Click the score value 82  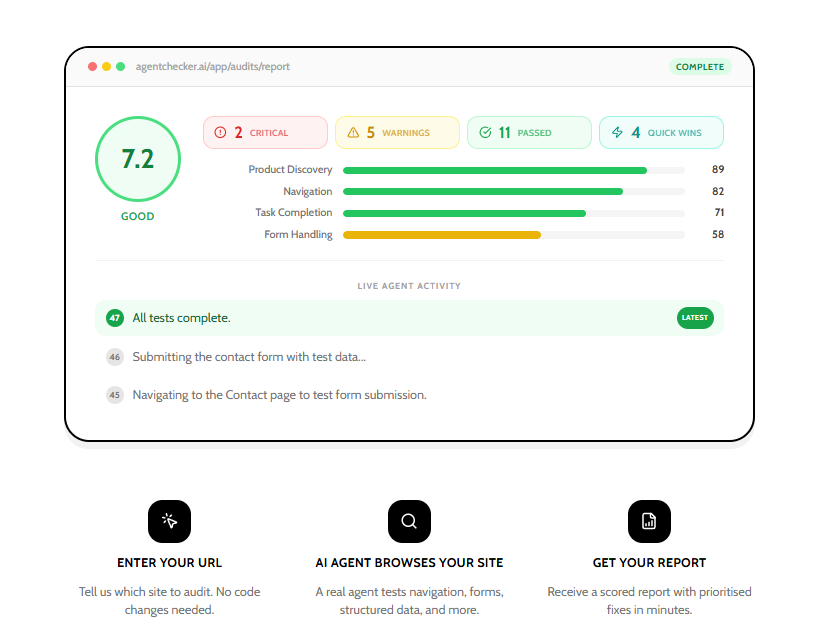718,191
